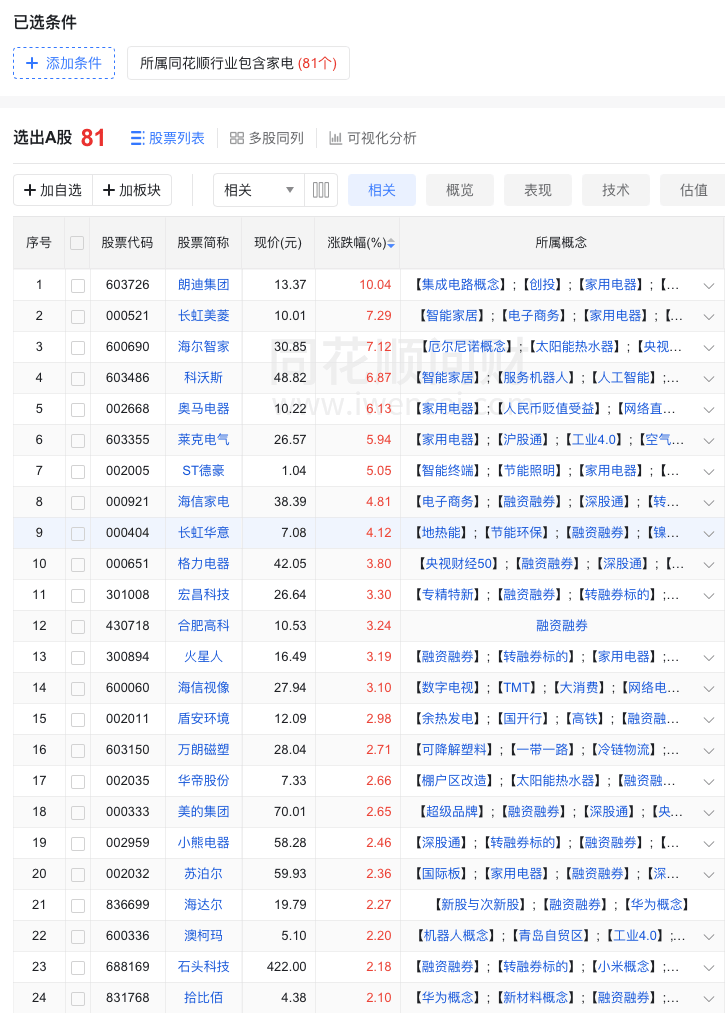Check the box for 格力电器 row
The image size is (725, 1013).
pyautogui.click(x=78, y=565)
